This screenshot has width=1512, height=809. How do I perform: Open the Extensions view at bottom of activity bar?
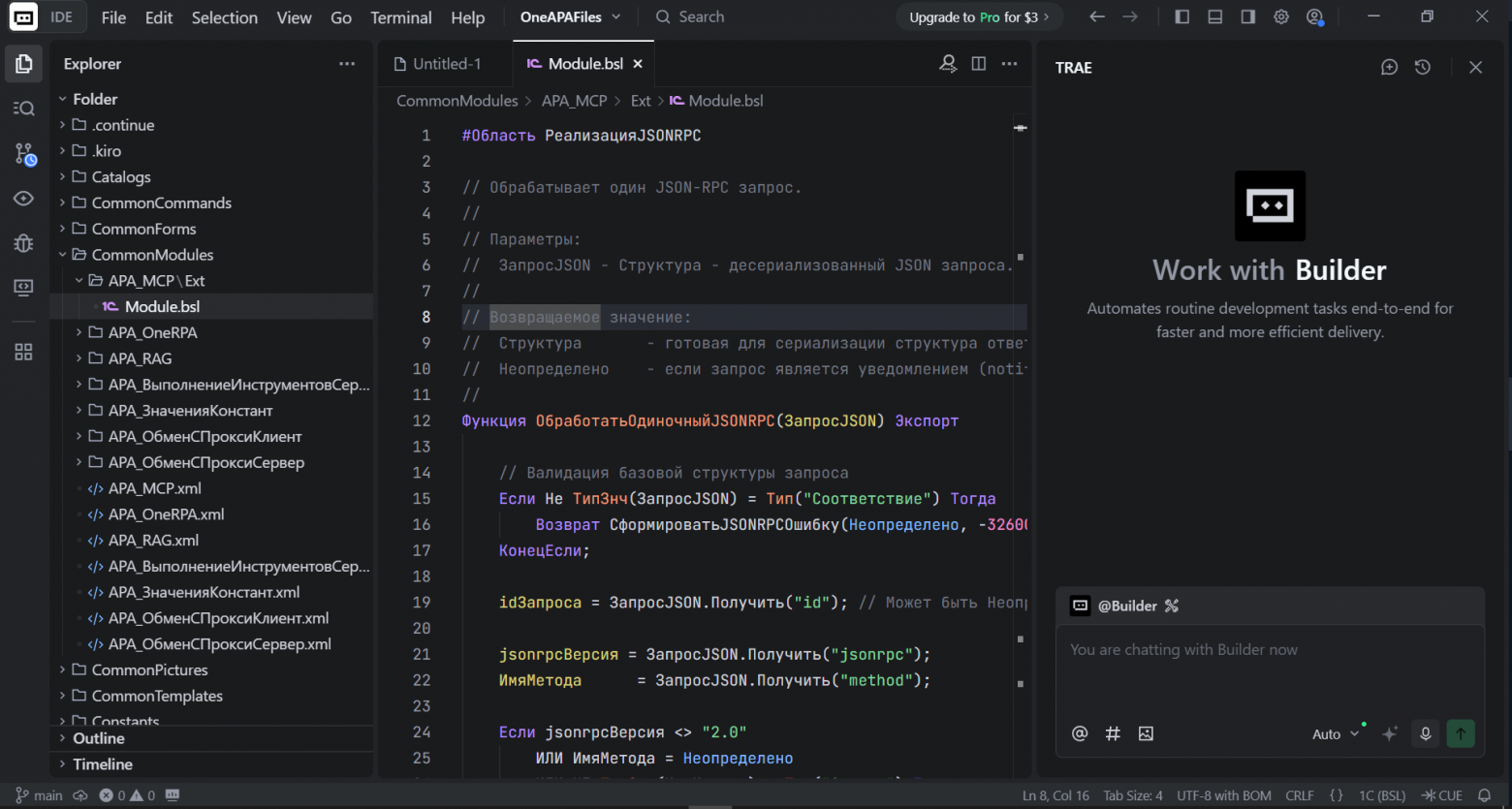[23, 352]
